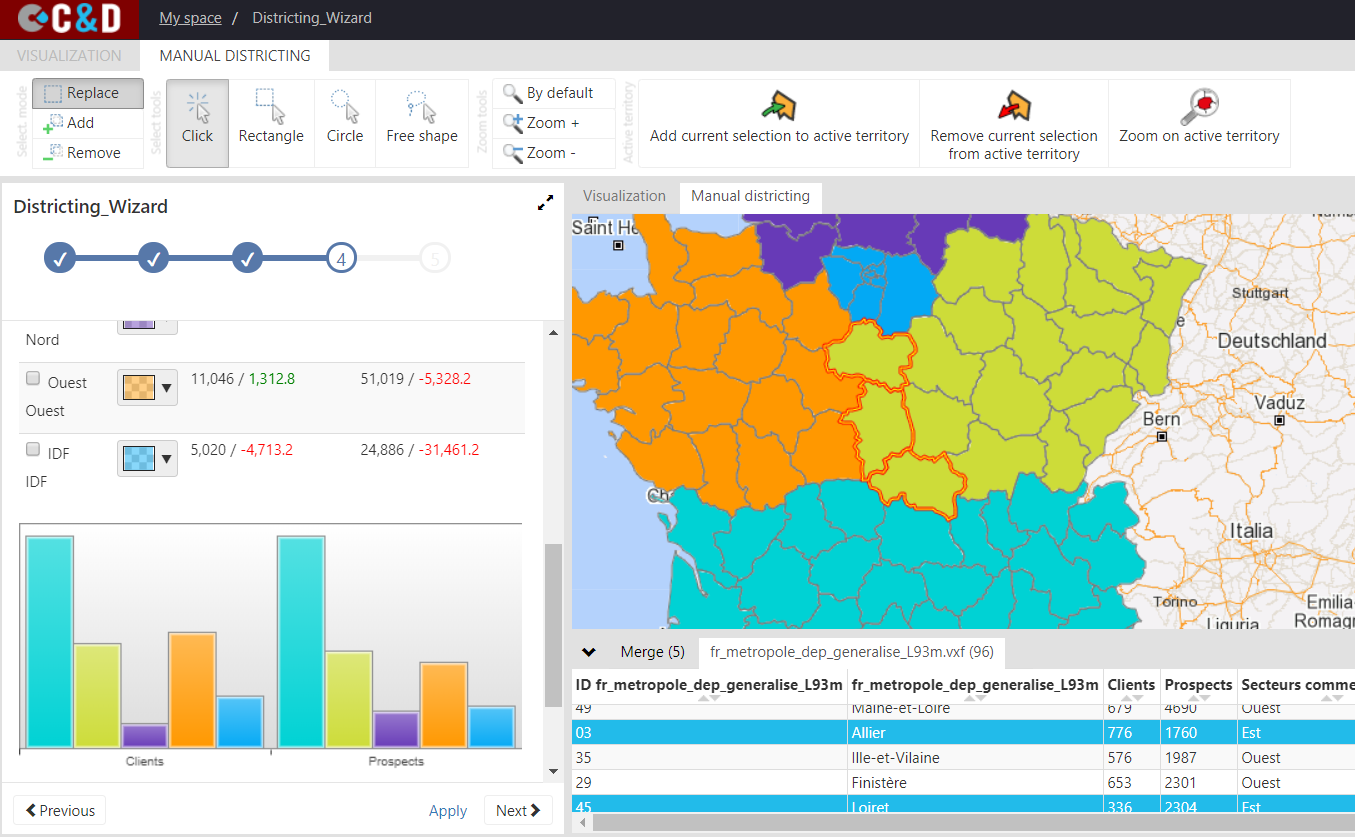1355x837 pixels.
Task: Select the Replace selection mode
Action: pos(88,94)
